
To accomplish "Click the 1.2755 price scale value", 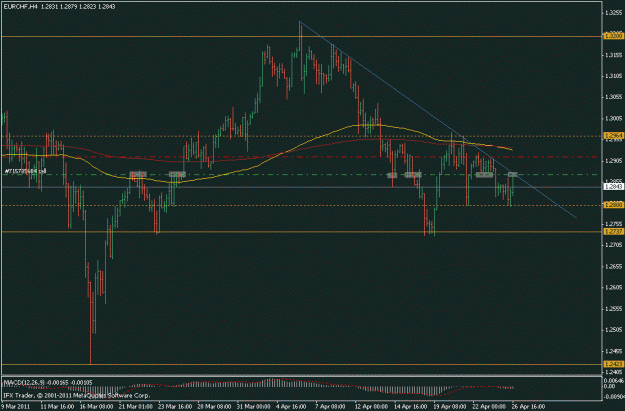I will point(613,224).
